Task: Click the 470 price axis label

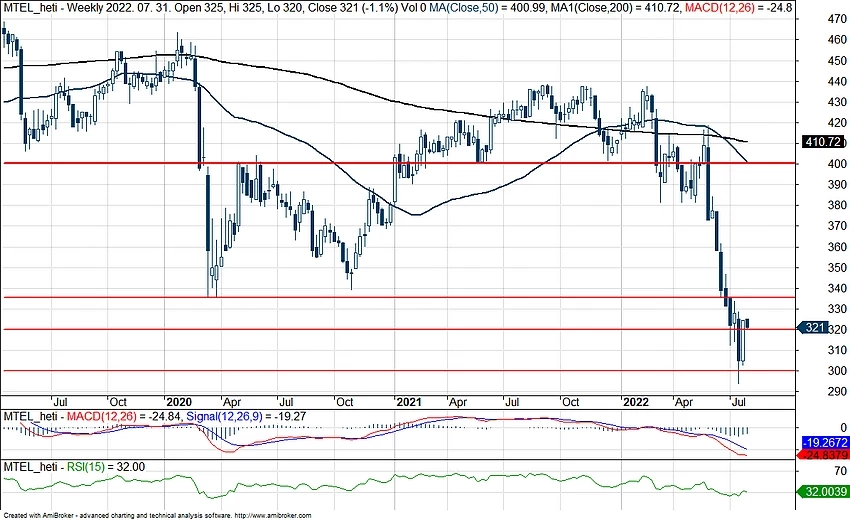Action: 837,19
